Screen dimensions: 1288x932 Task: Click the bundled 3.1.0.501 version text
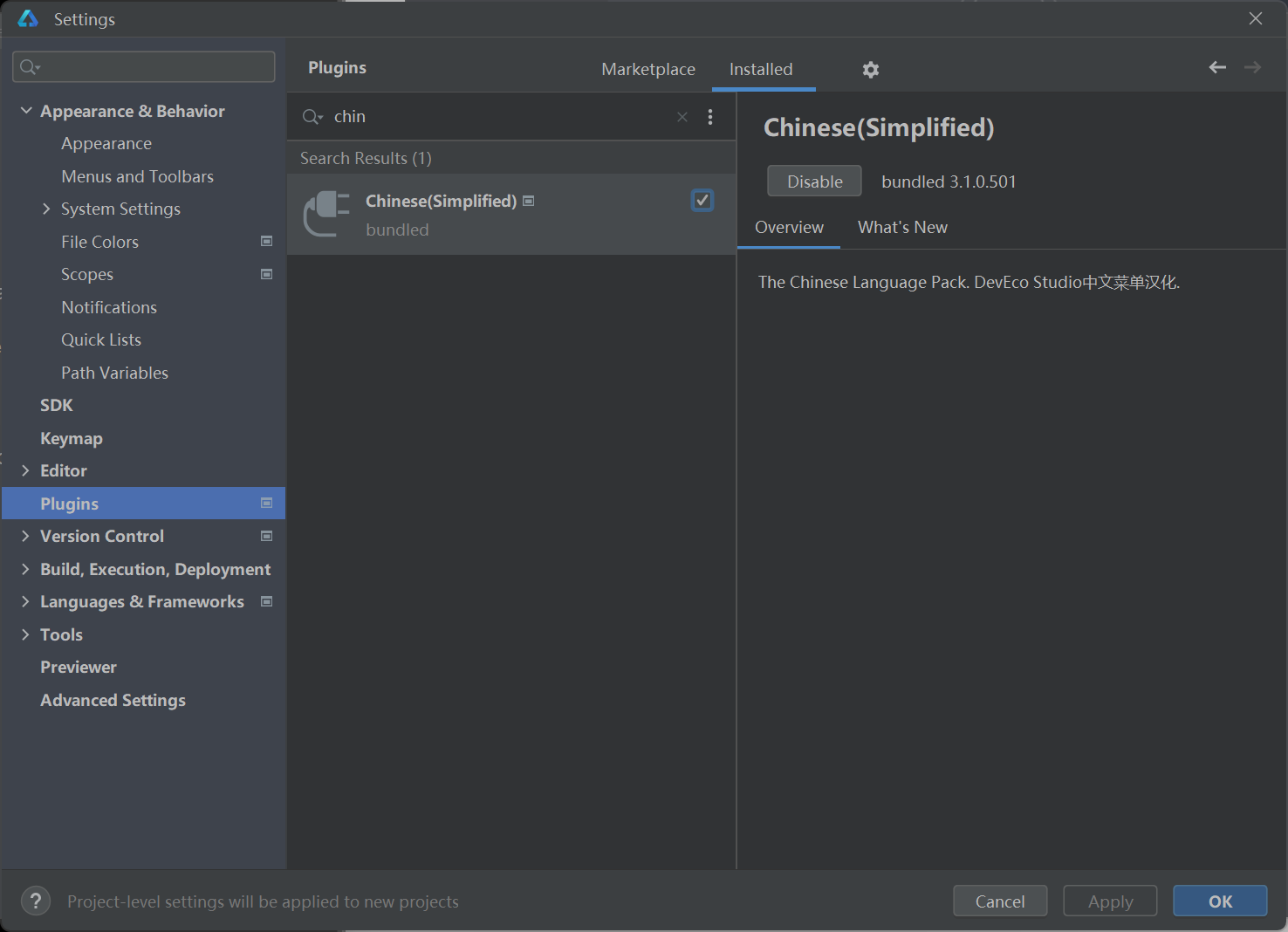(949, 182)
